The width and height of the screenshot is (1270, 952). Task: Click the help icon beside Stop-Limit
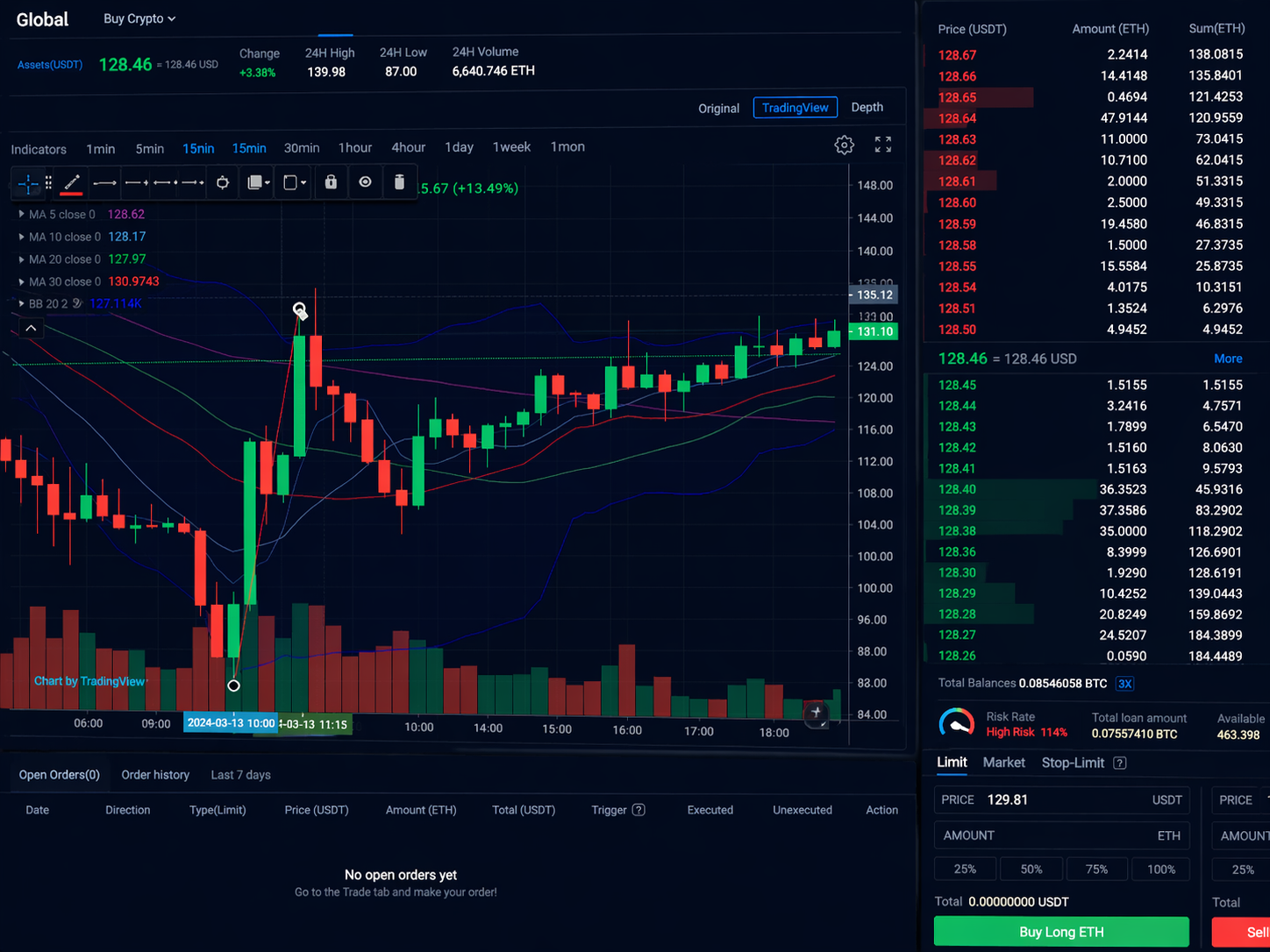1120,763
